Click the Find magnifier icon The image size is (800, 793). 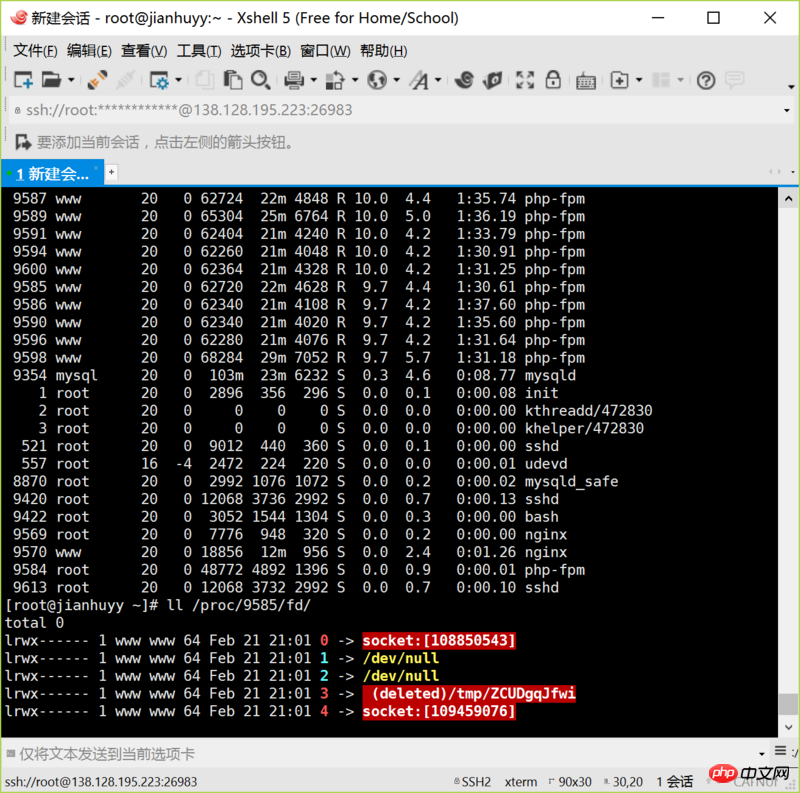[x=261, y=80]
